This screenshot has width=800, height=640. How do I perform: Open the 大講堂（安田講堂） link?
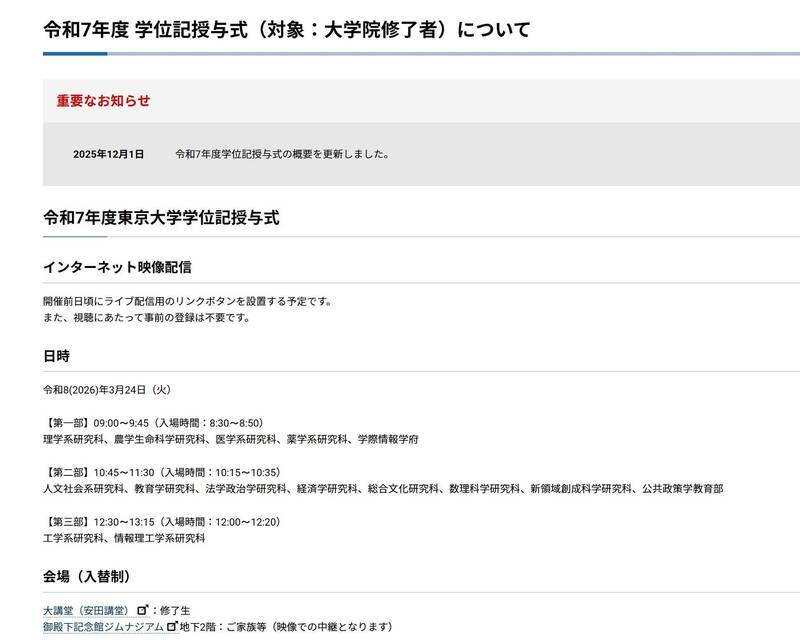(x=86, y=610)
